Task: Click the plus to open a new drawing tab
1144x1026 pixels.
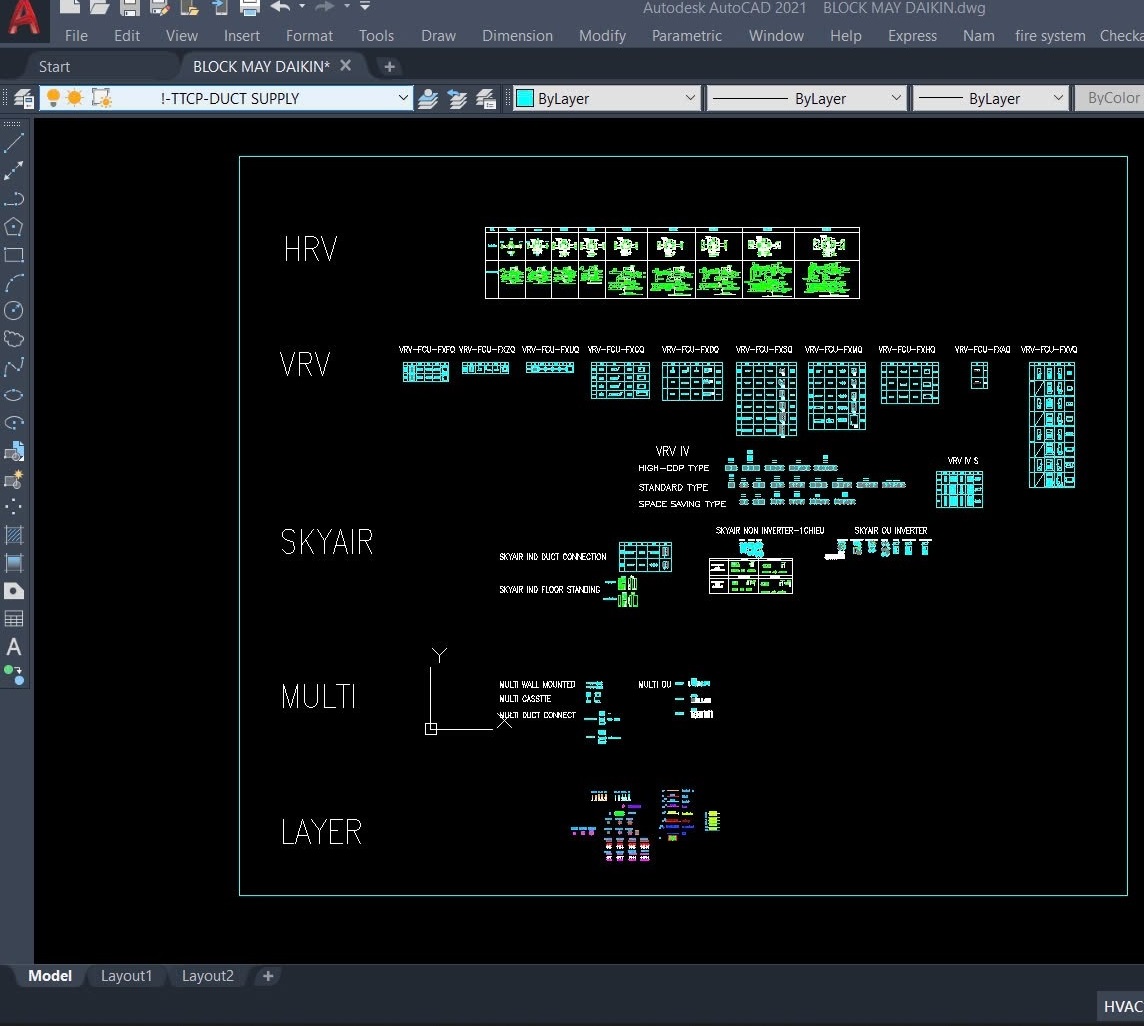Action: 389,66
